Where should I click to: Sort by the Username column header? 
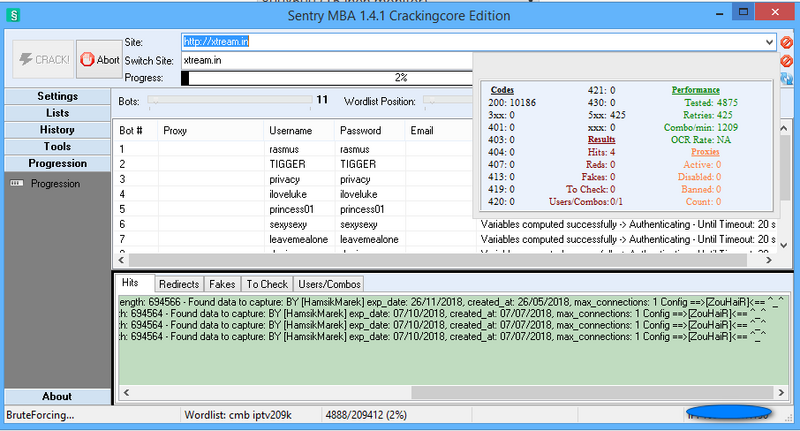pyautogui.click(x=298, y=131)
